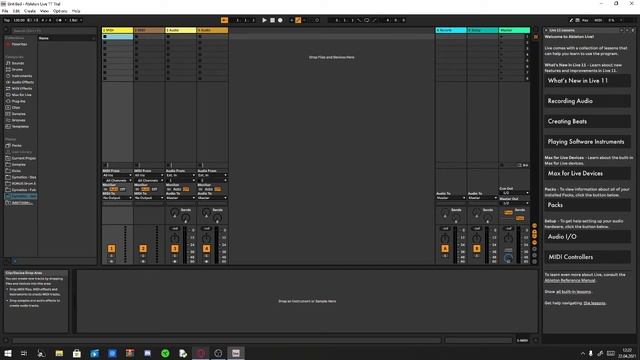Open Audio I/O setup lesson

(x=587, y=237)
